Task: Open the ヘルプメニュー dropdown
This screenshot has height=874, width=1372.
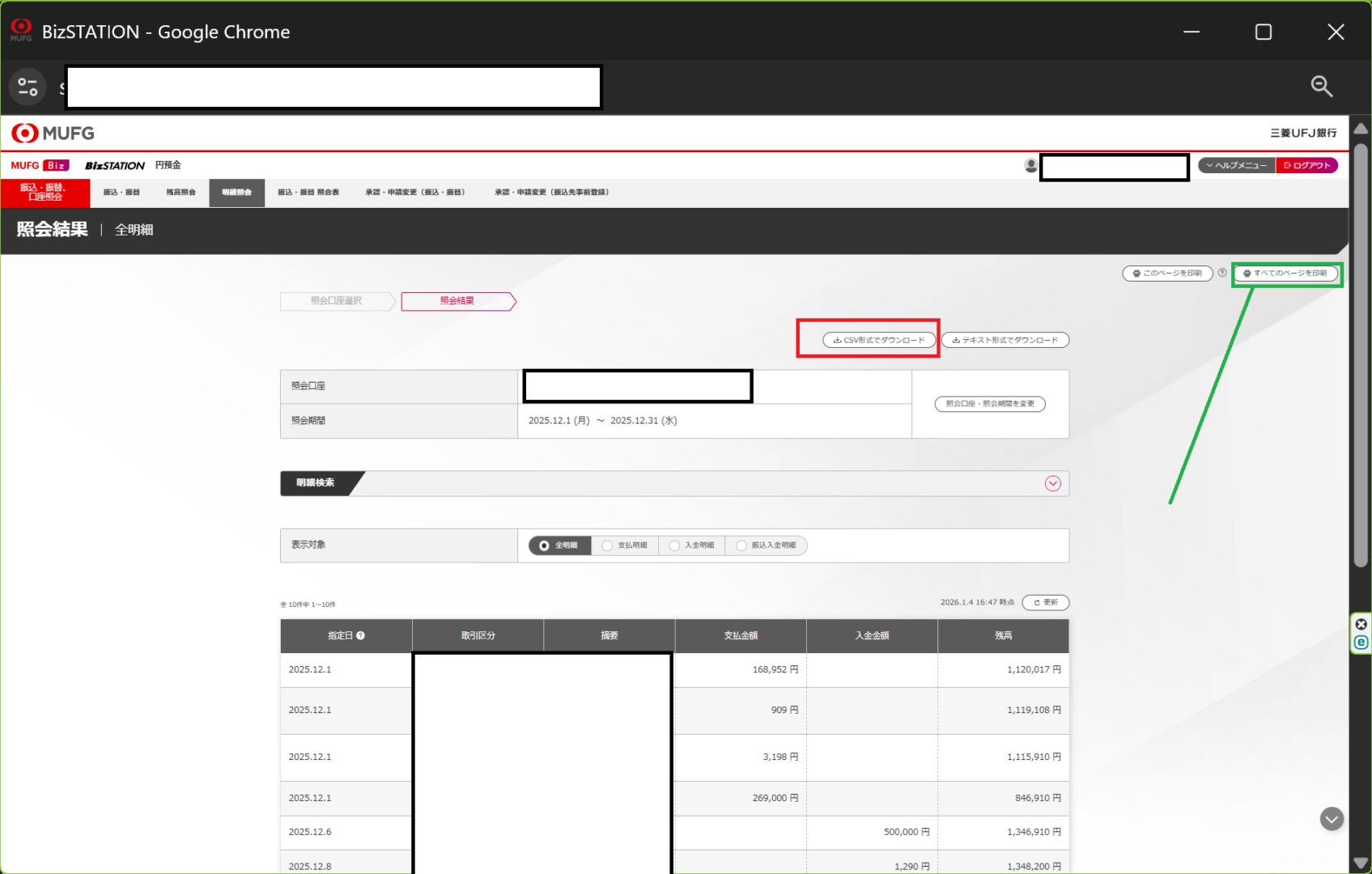Action: coord(1236,166)
